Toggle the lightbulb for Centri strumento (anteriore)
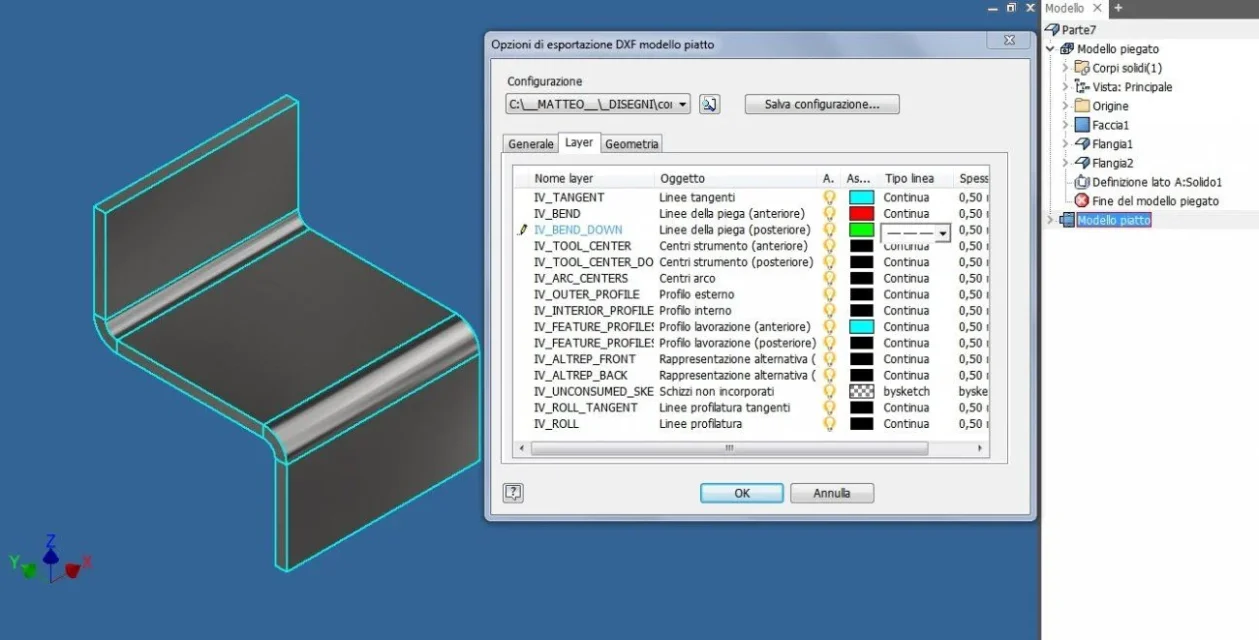The height and width of the screenshot is (640, 1259). click(x=829, y=246)
